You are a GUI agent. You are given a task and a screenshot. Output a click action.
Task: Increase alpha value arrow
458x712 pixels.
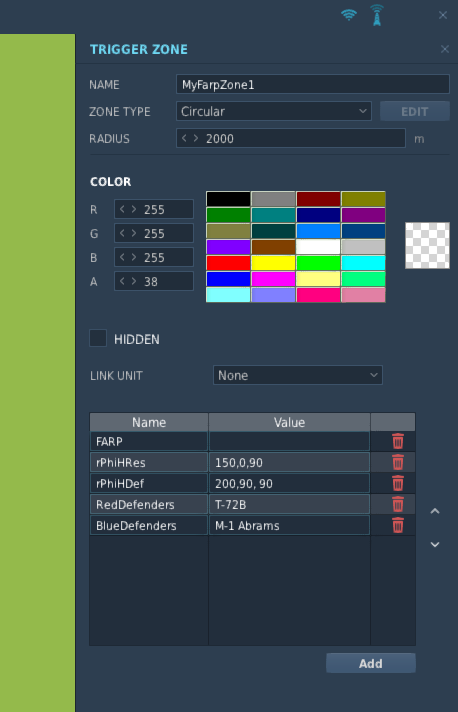point(134,281)
